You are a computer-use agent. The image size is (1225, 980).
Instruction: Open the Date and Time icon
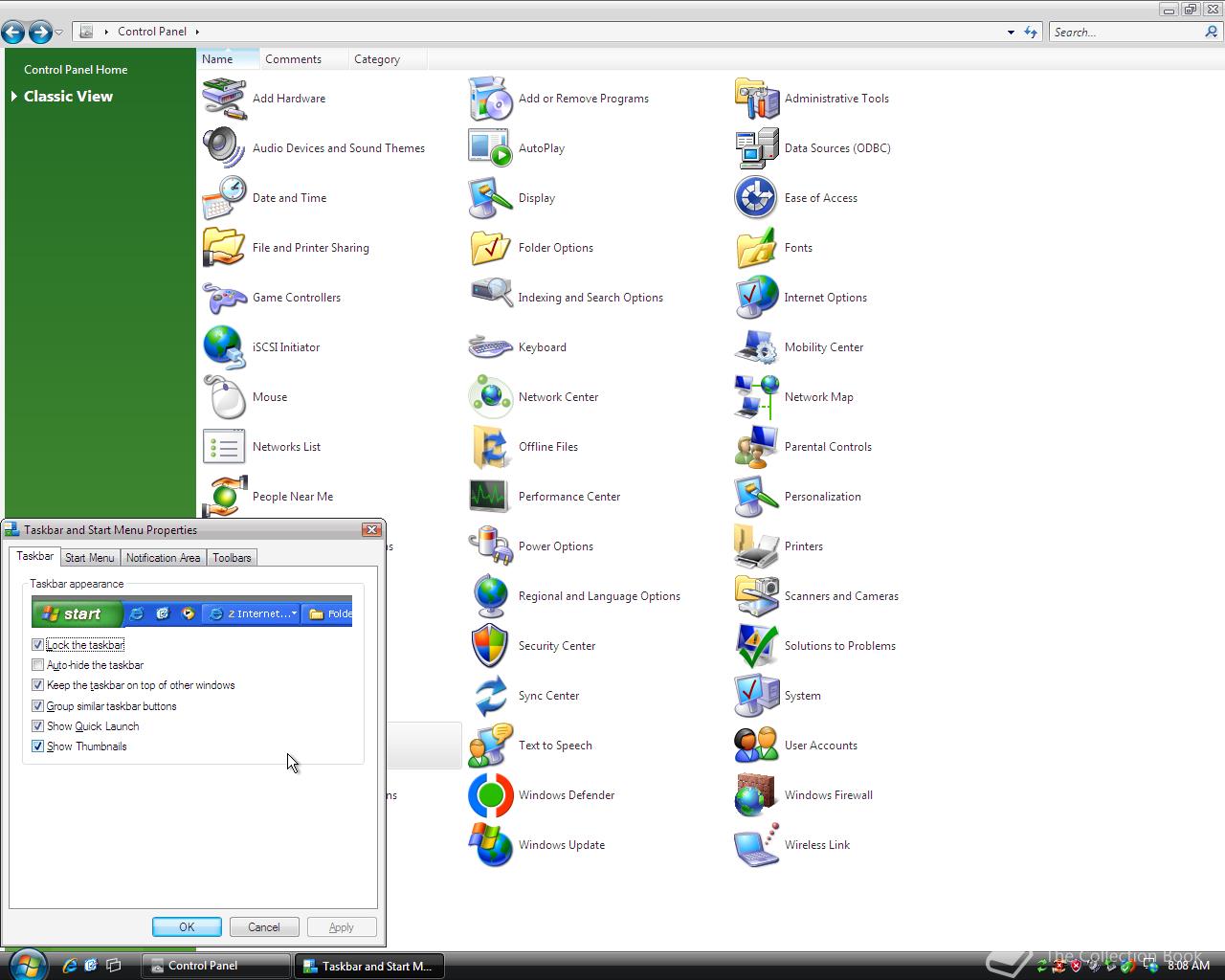(225, 198)
